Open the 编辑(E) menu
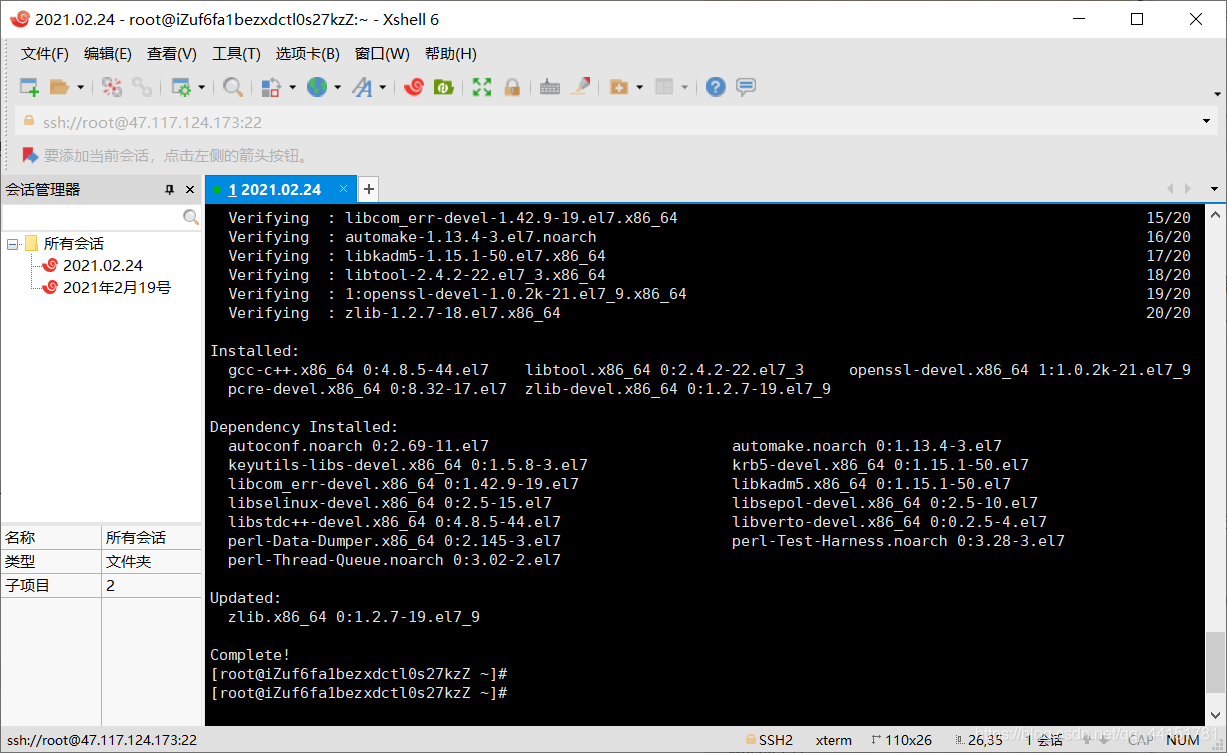Screen dimensions: 1227x753 (108, 54)
